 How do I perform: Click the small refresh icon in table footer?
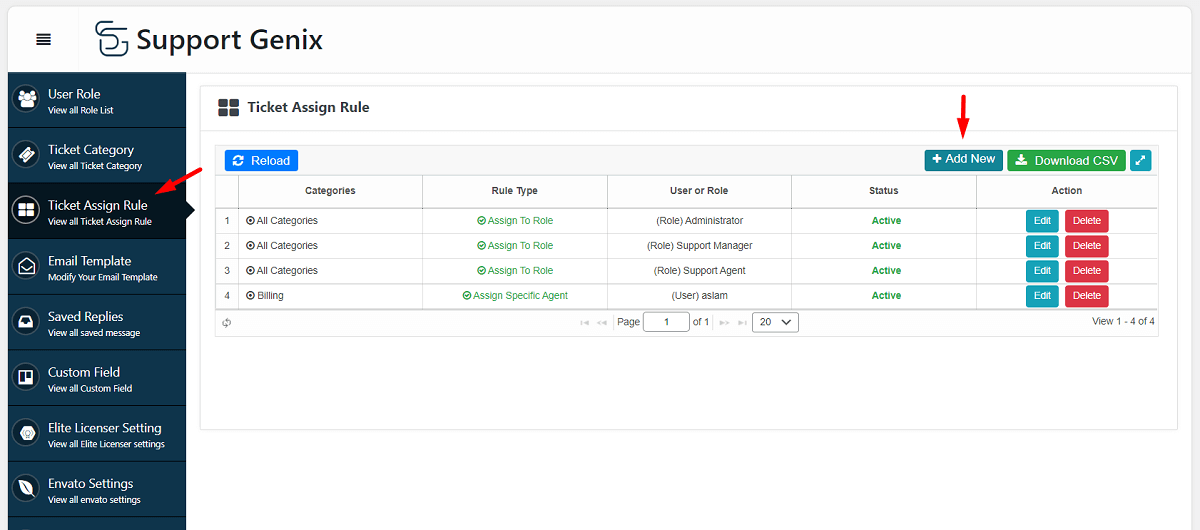pos(227,322)
